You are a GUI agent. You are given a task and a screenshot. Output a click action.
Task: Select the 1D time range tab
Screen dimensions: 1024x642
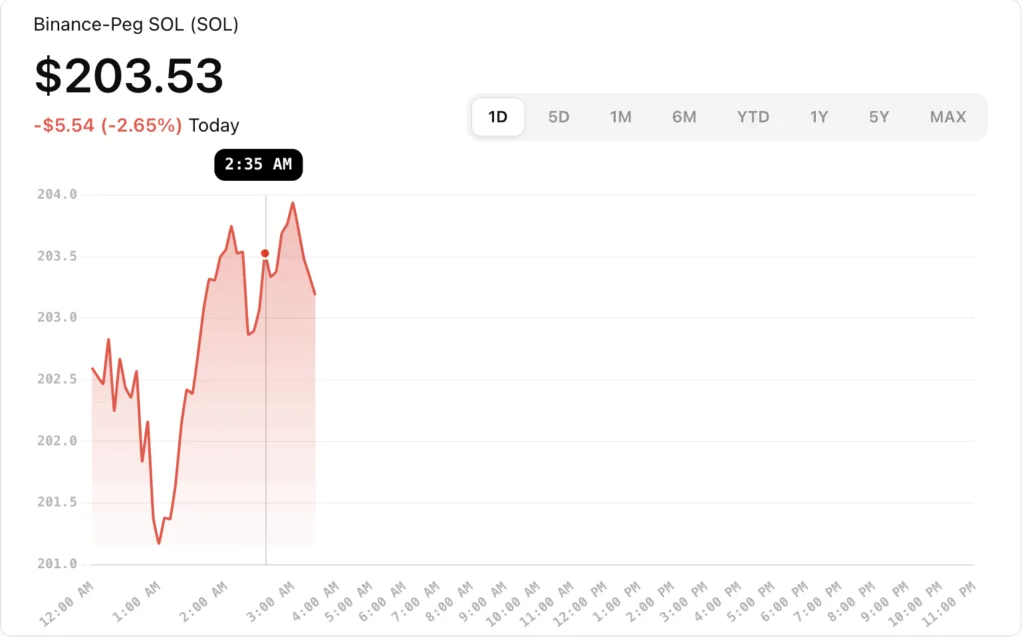(x=498, y=117)
